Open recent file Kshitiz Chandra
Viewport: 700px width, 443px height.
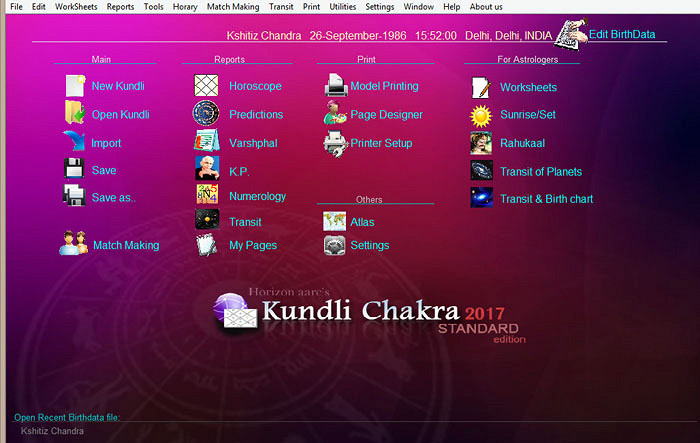click(x=52, y=431)
